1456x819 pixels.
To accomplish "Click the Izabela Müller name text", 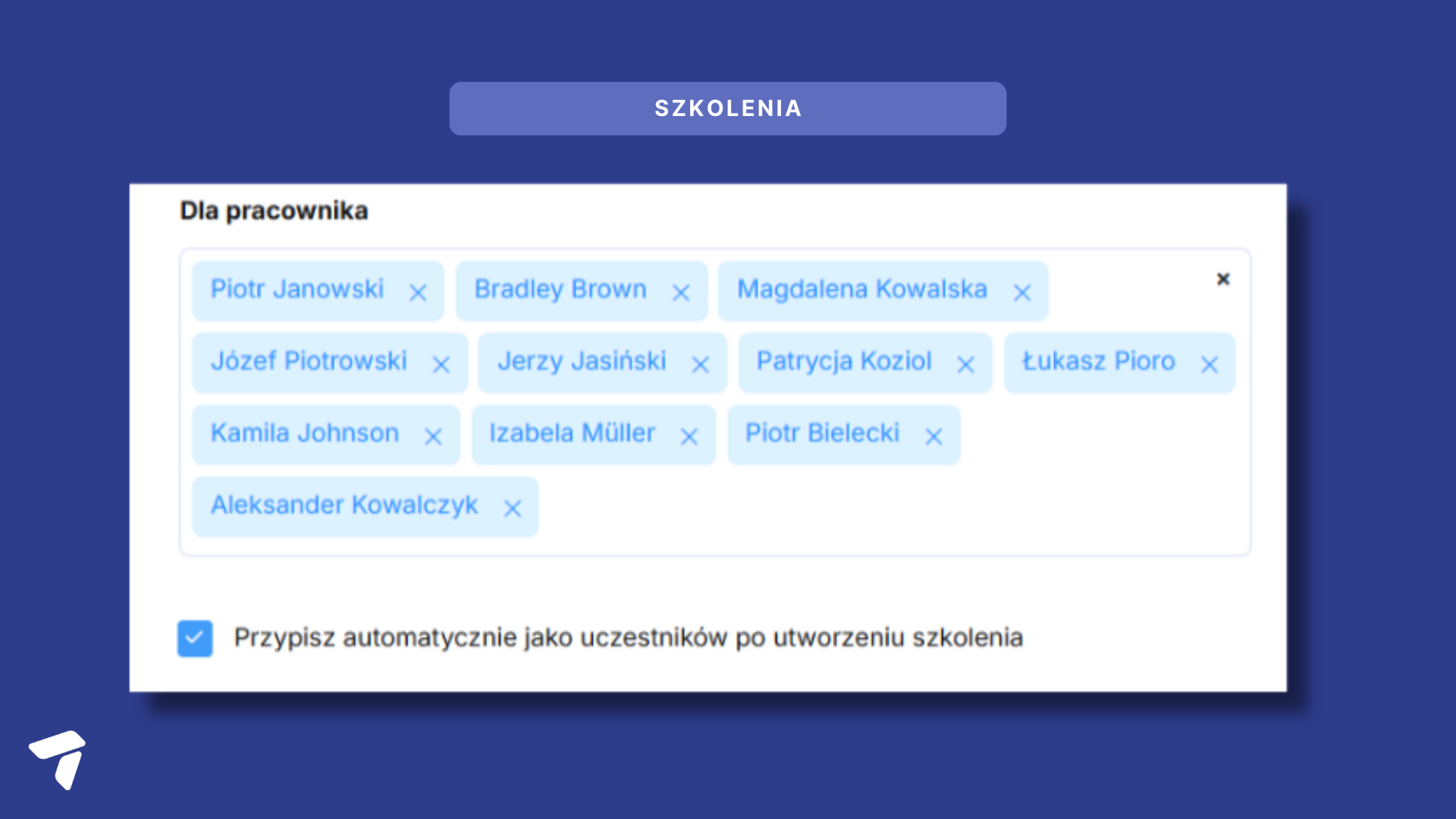I will point(572,433).
